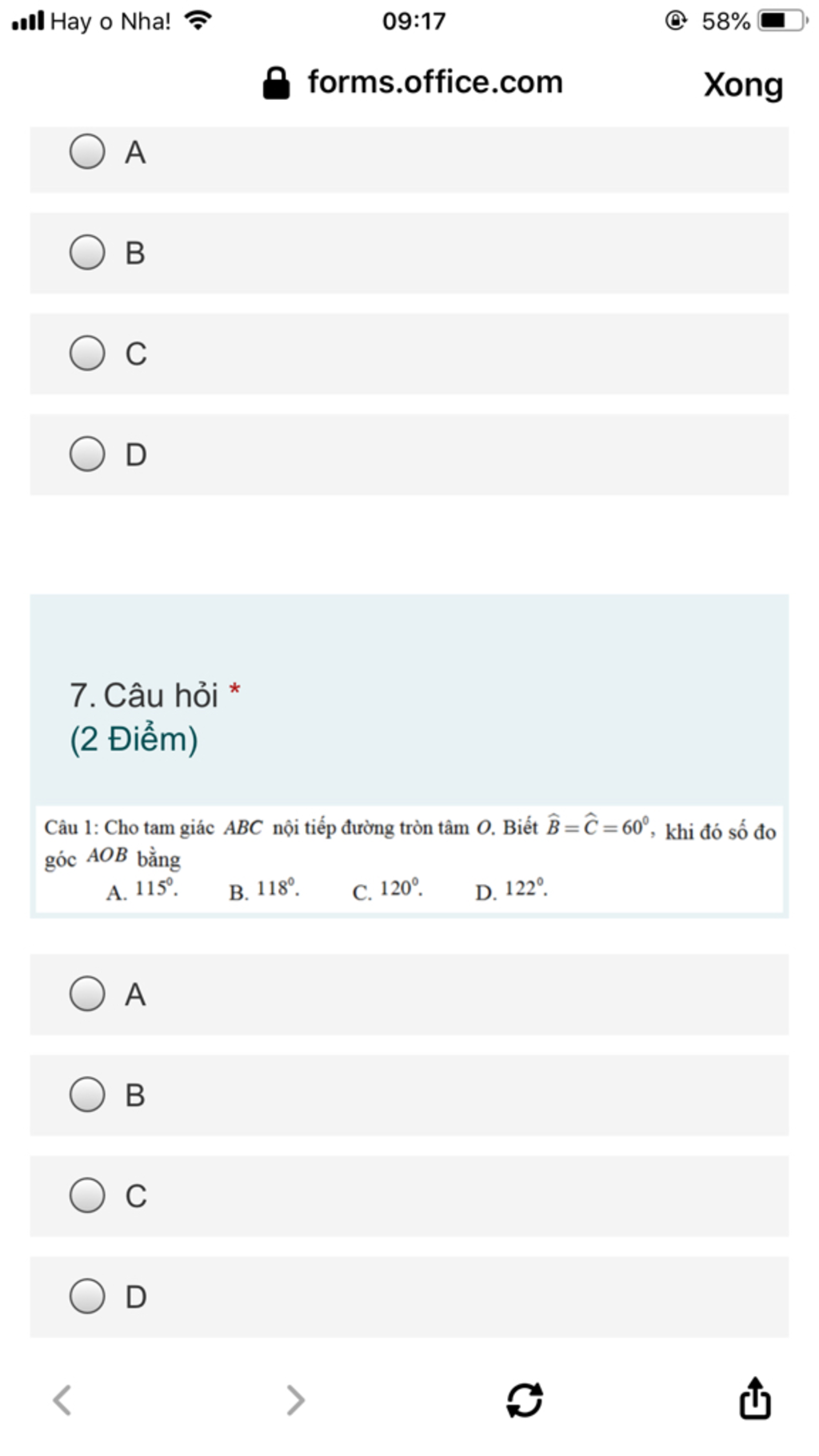Screen dimensions: 819x1456
Task: Select option C for question 7
Action: coord(409,1196)
